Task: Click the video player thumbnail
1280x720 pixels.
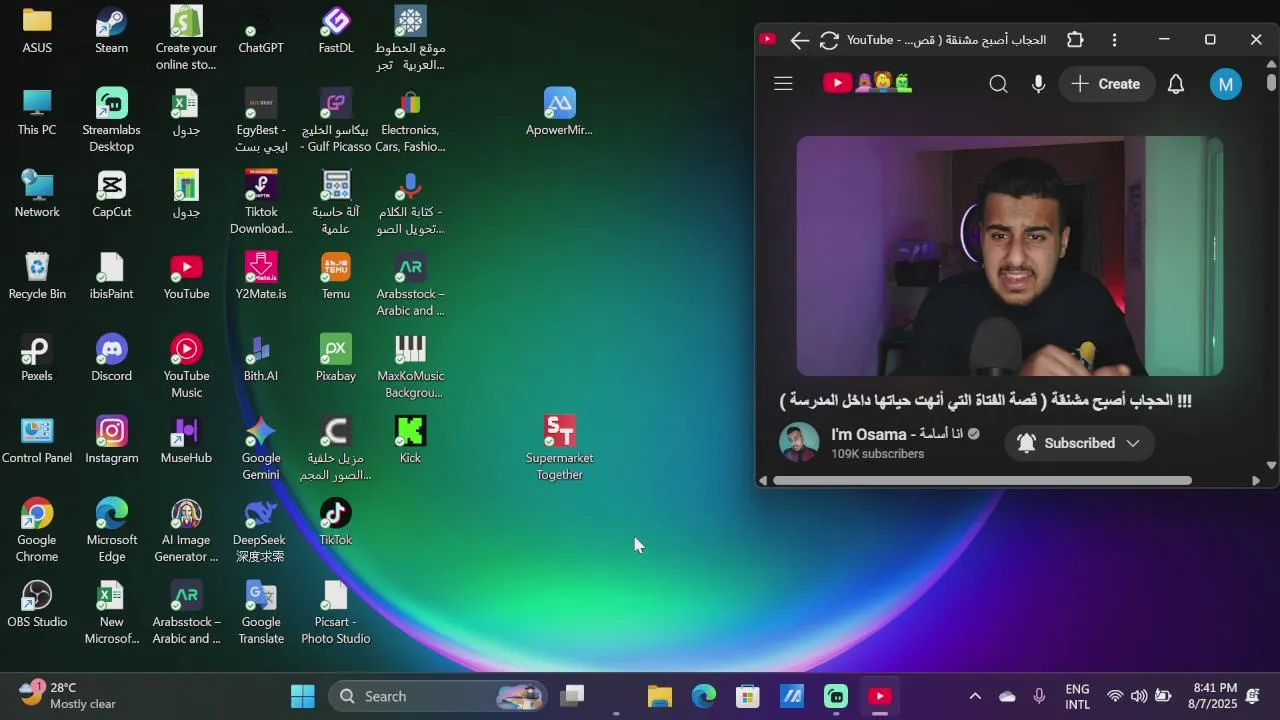Action: pyautogui.click(x=1010, y=256)
